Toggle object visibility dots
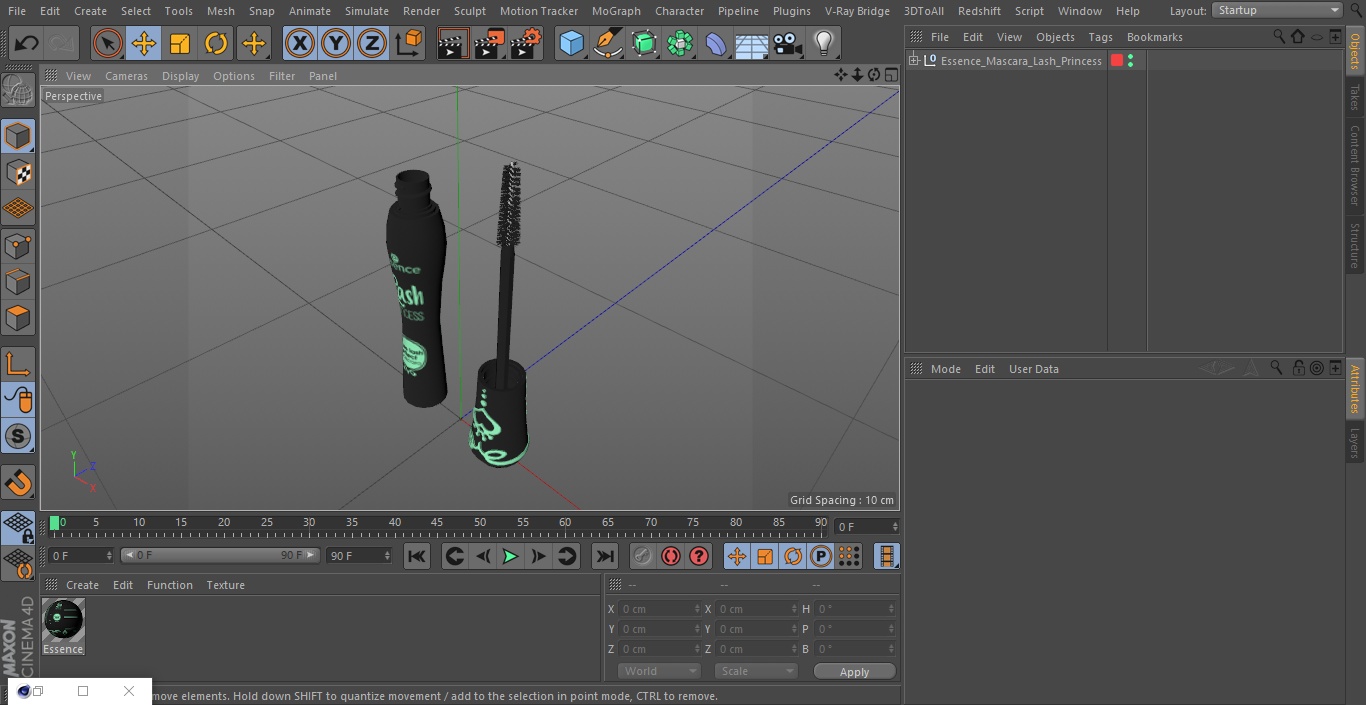This screenshot has height=705, width=1366. 1130,61
